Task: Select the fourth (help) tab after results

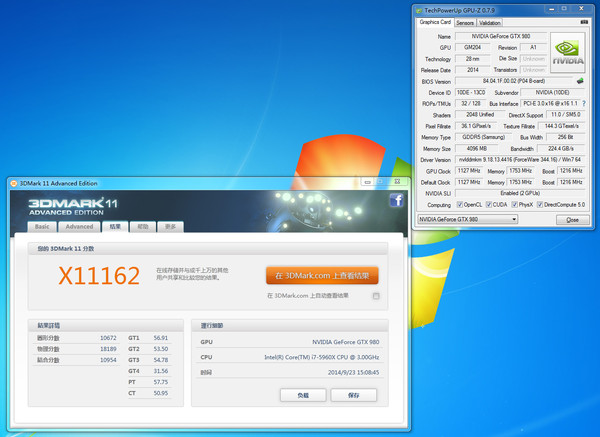Action: coord(143,227)
